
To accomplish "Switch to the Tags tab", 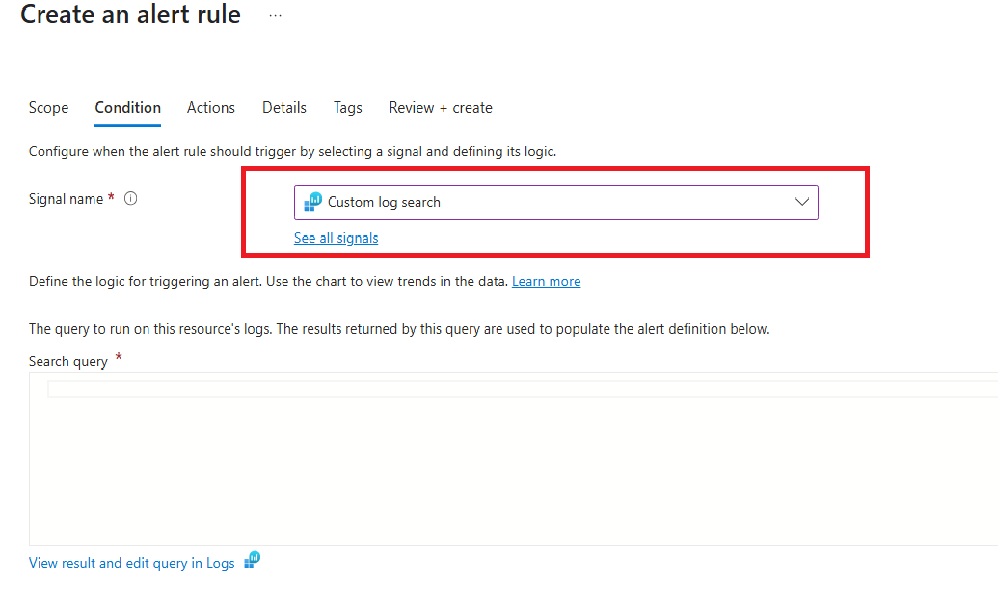I will (348, 108).
